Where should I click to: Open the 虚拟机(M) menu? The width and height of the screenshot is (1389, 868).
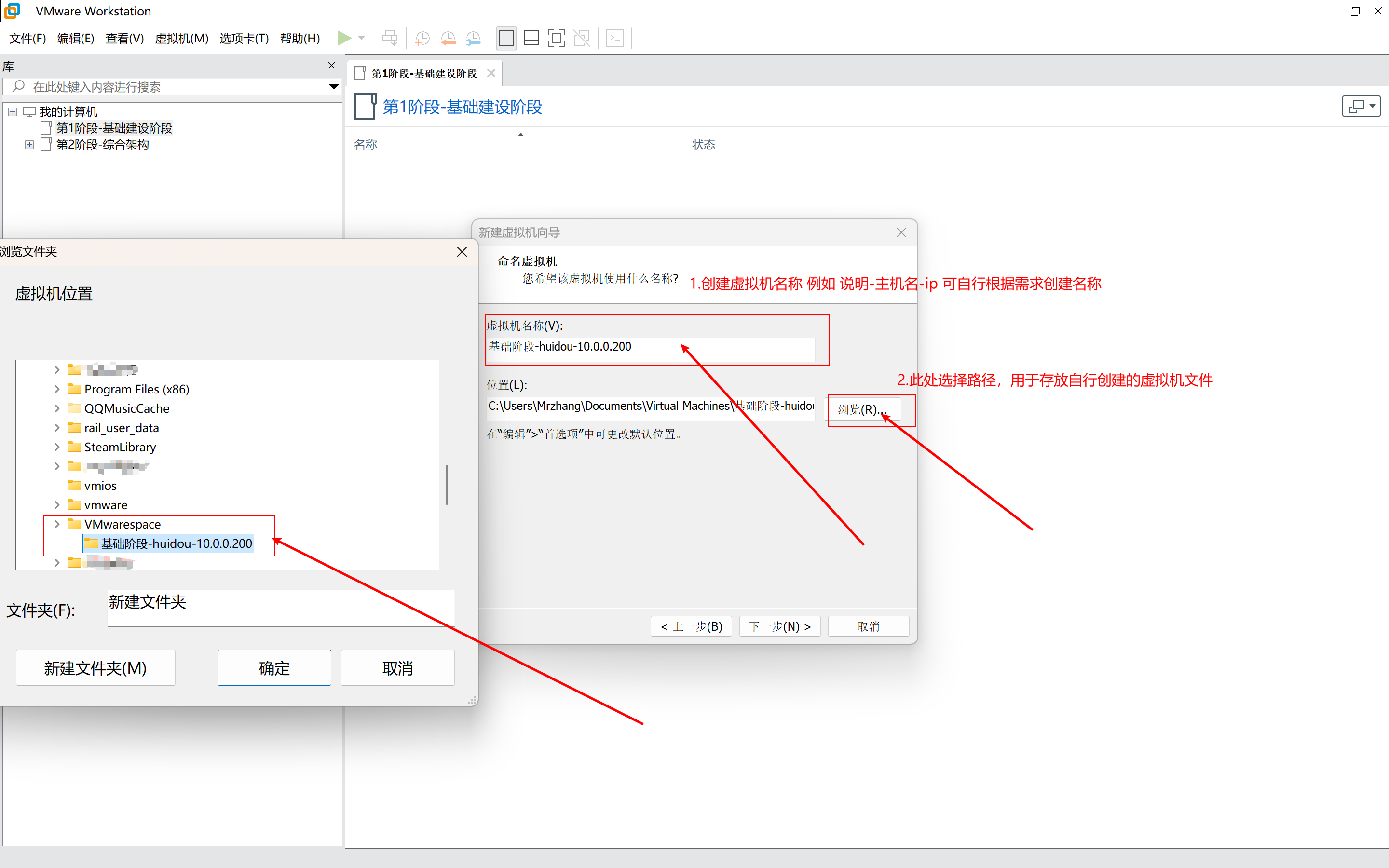tap(181, 39)
